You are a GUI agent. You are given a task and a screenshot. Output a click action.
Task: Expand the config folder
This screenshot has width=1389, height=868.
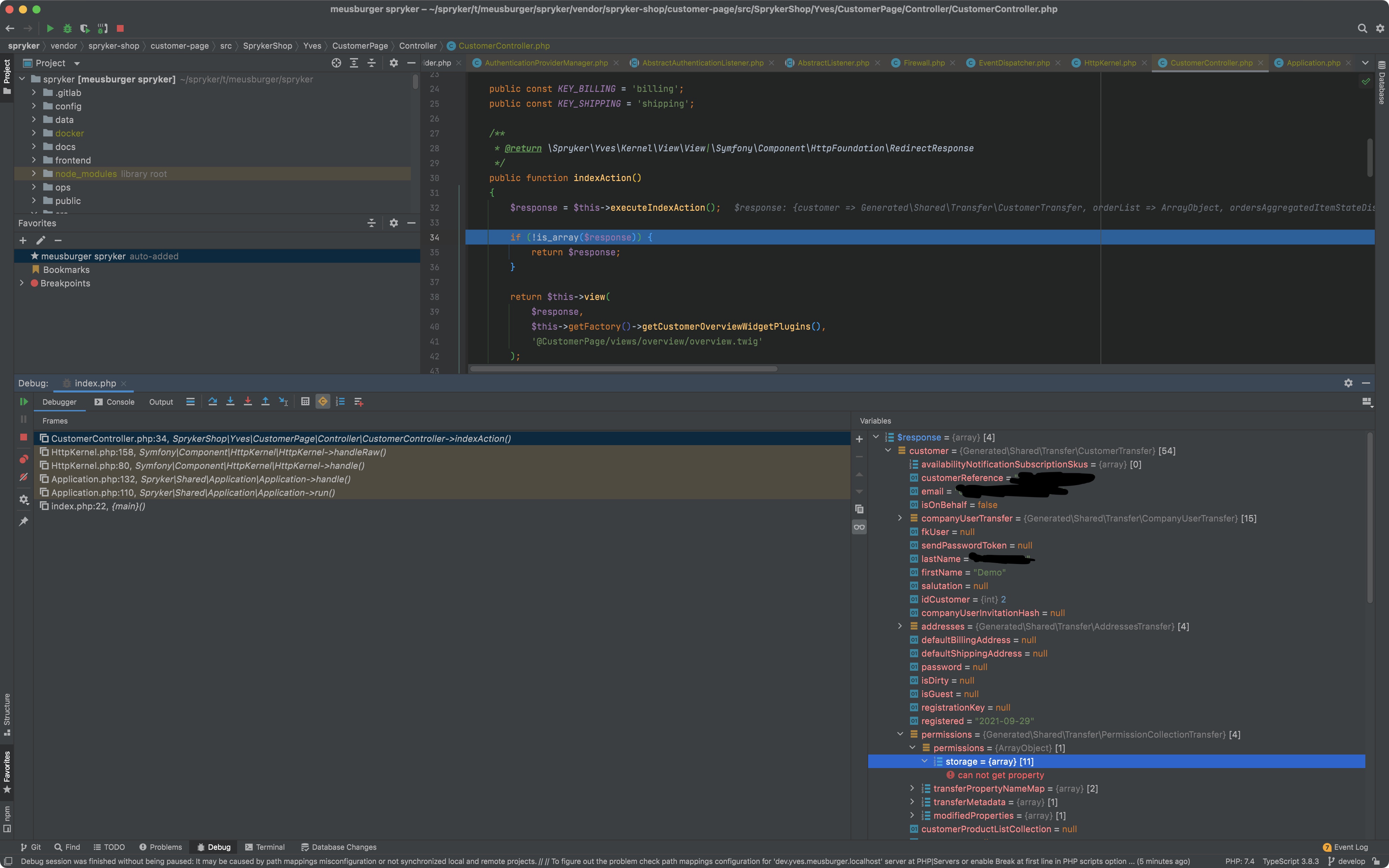click(x=34, y=106)
